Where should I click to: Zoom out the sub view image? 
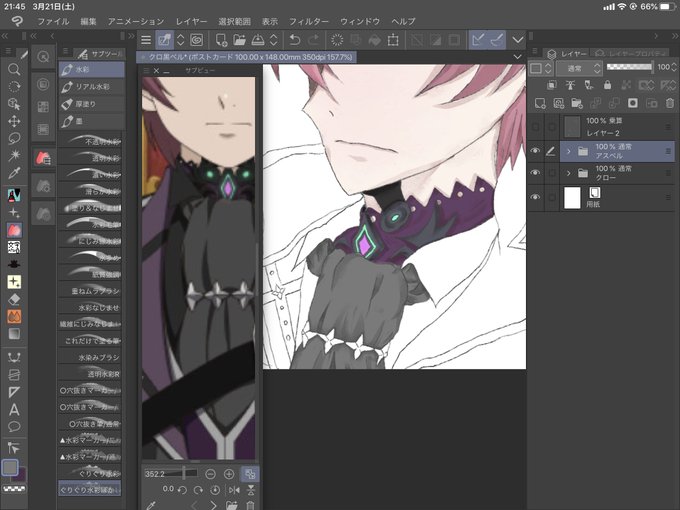coord(210,474)
